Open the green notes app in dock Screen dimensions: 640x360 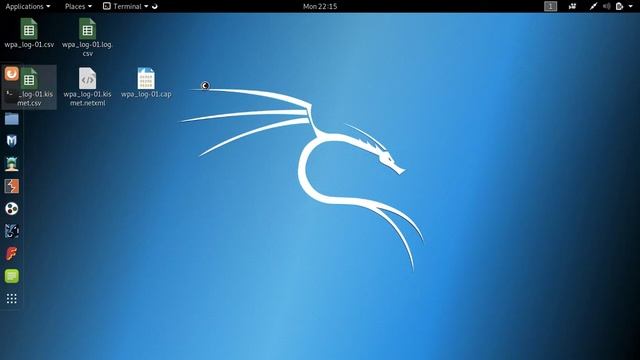(x=11, y=276)
